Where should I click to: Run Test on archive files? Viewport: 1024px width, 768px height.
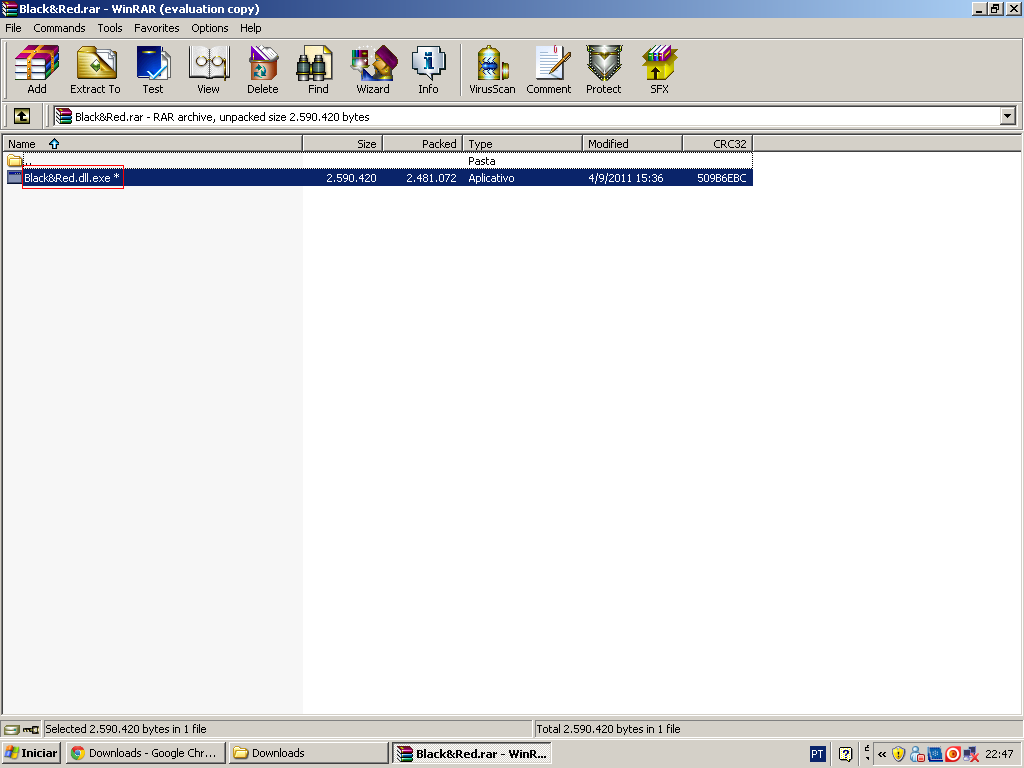153,69
